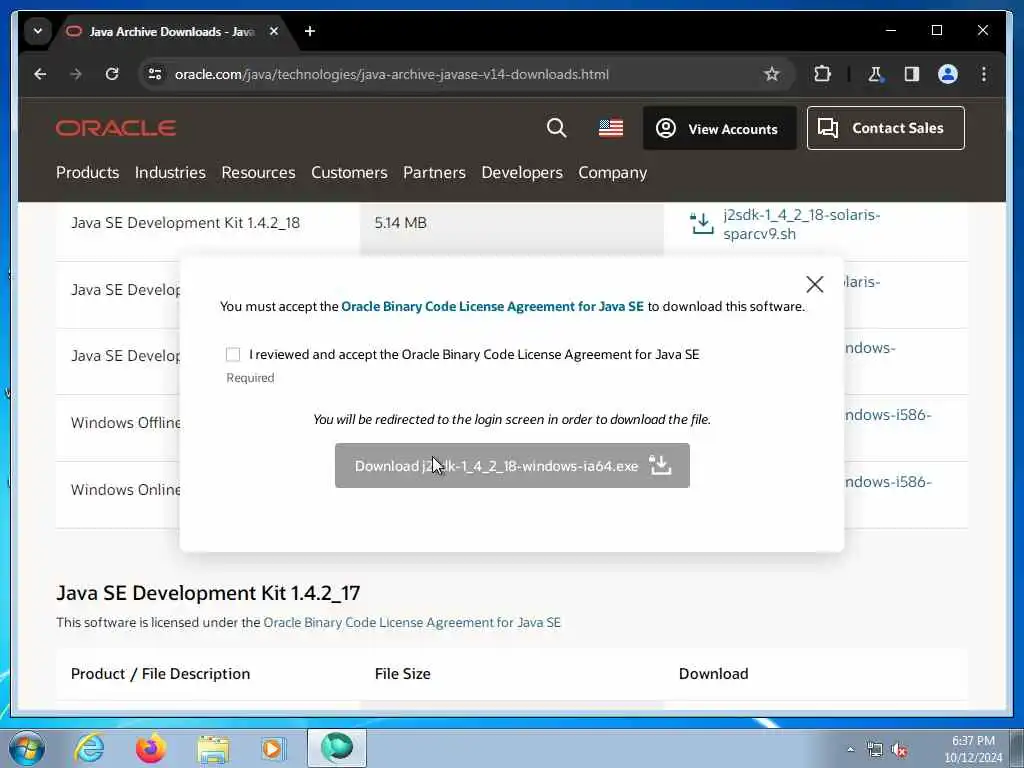This screenshot has width=1024, height=768.
Task: Show hidden system tray icons
Action: coord(850,749)
